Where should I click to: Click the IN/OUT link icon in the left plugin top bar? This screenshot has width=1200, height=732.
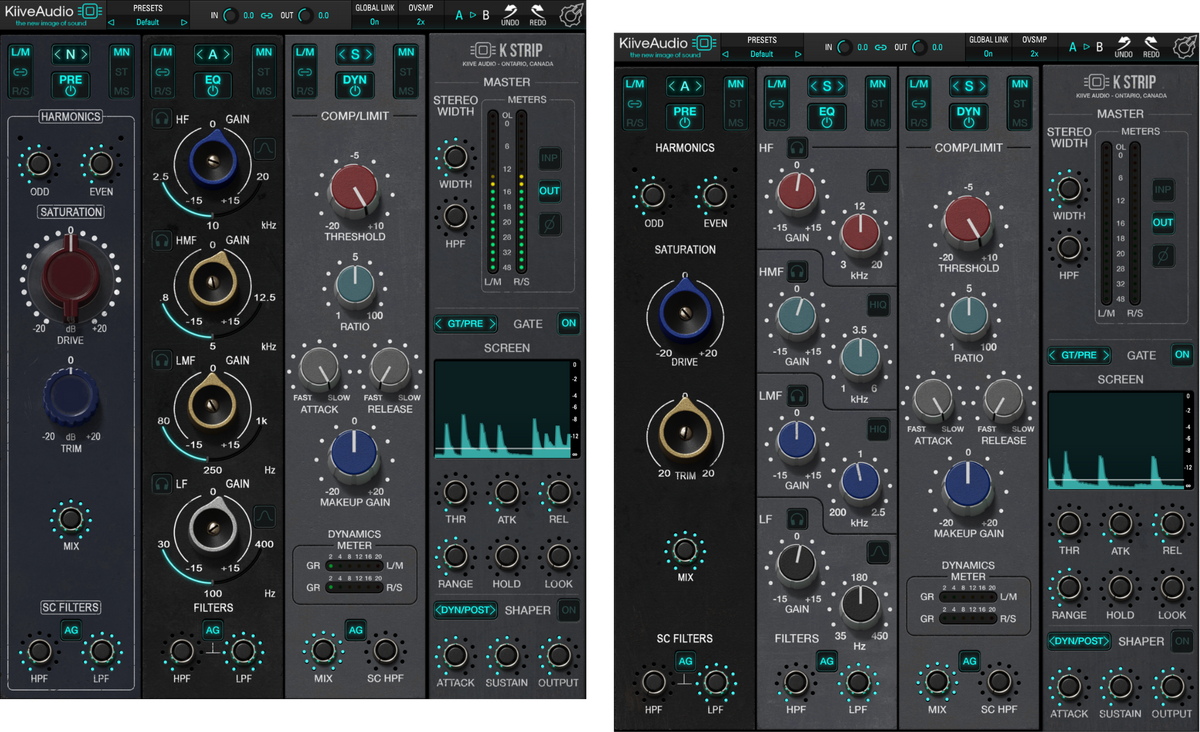[x=266, y=16]
